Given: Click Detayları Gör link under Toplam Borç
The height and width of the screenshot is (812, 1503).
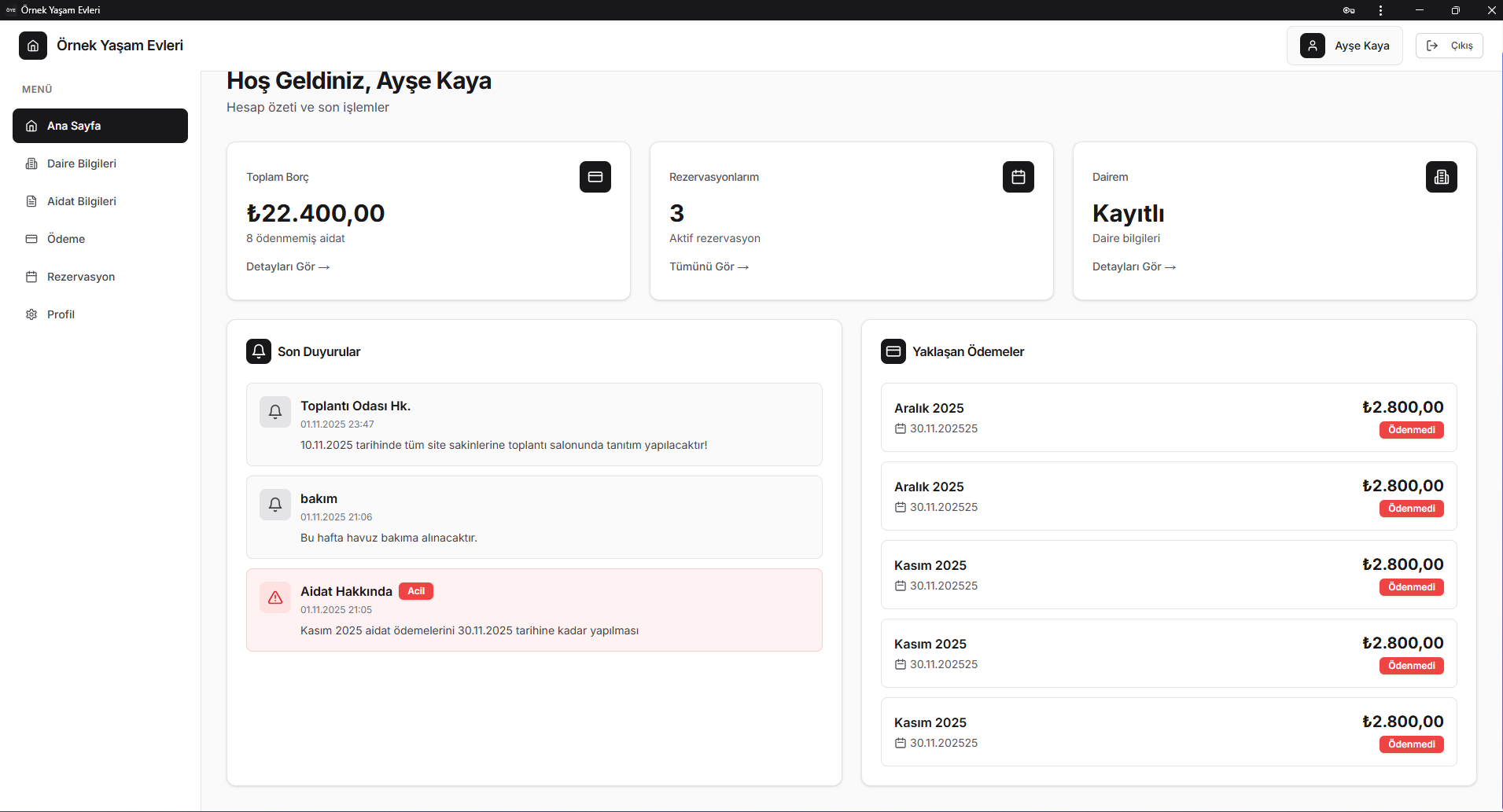Looking at the screenshot, I should [x=287, y=266].
